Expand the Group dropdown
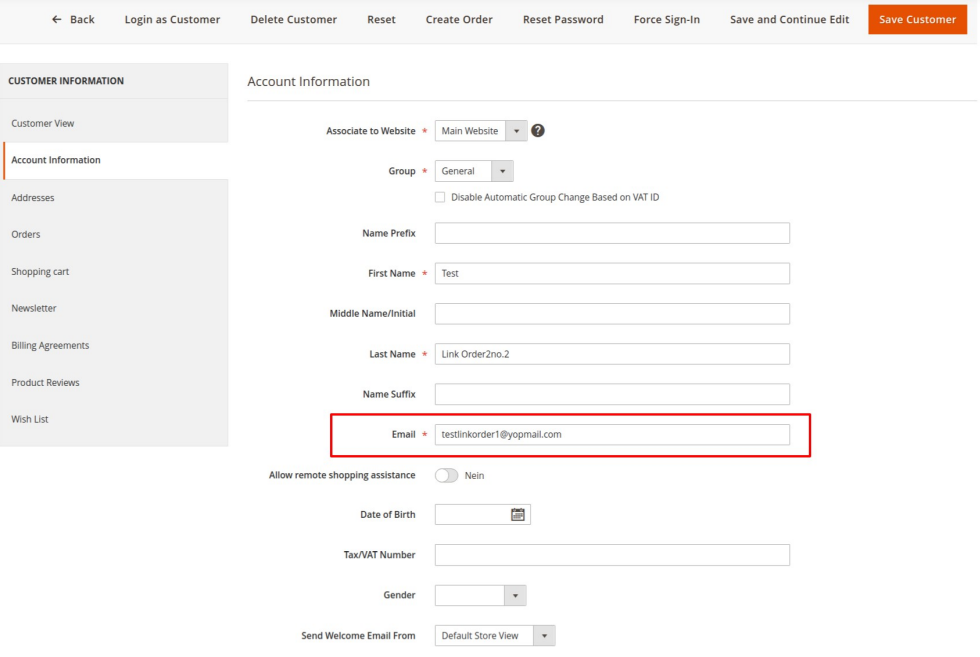This screenshot has width=980, height=657. tap(474, 171)
